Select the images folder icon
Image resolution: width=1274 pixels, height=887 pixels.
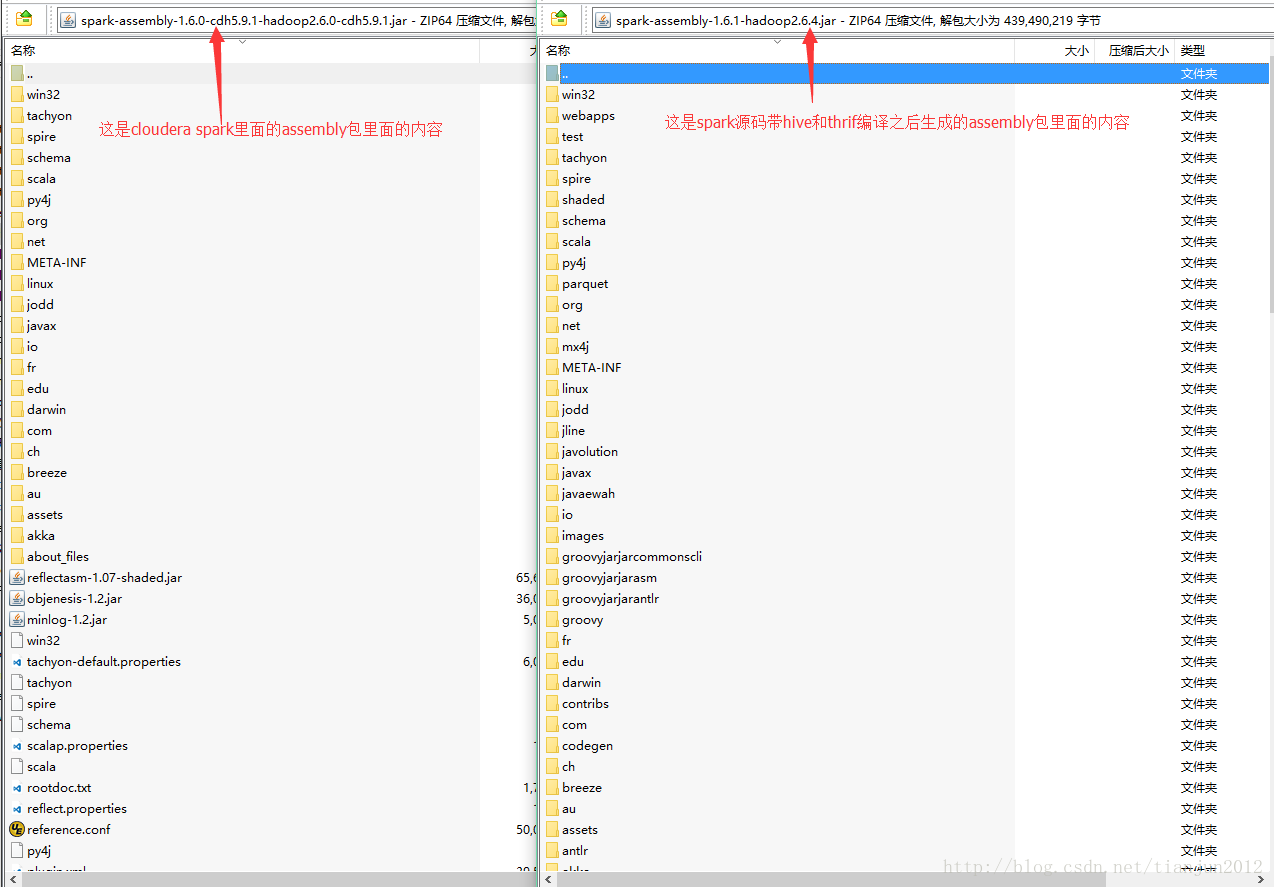coord(552,535)
